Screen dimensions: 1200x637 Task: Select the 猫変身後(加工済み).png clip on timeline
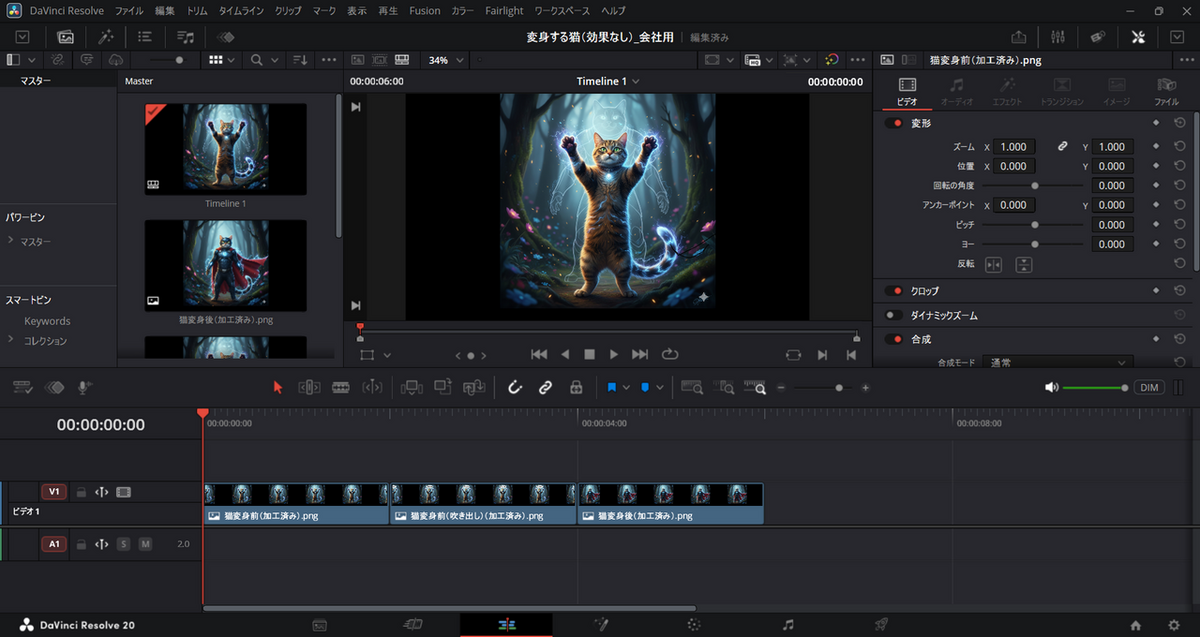coord(670,505)
